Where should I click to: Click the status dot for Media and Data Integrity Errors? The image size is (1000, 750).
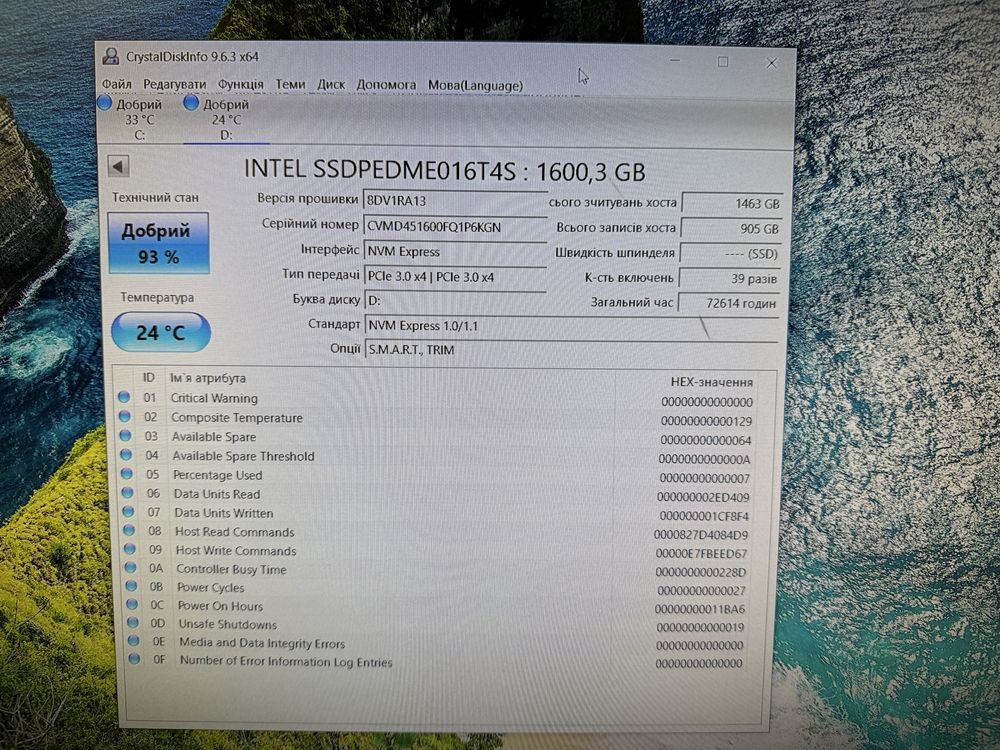(x=133, y=640)
